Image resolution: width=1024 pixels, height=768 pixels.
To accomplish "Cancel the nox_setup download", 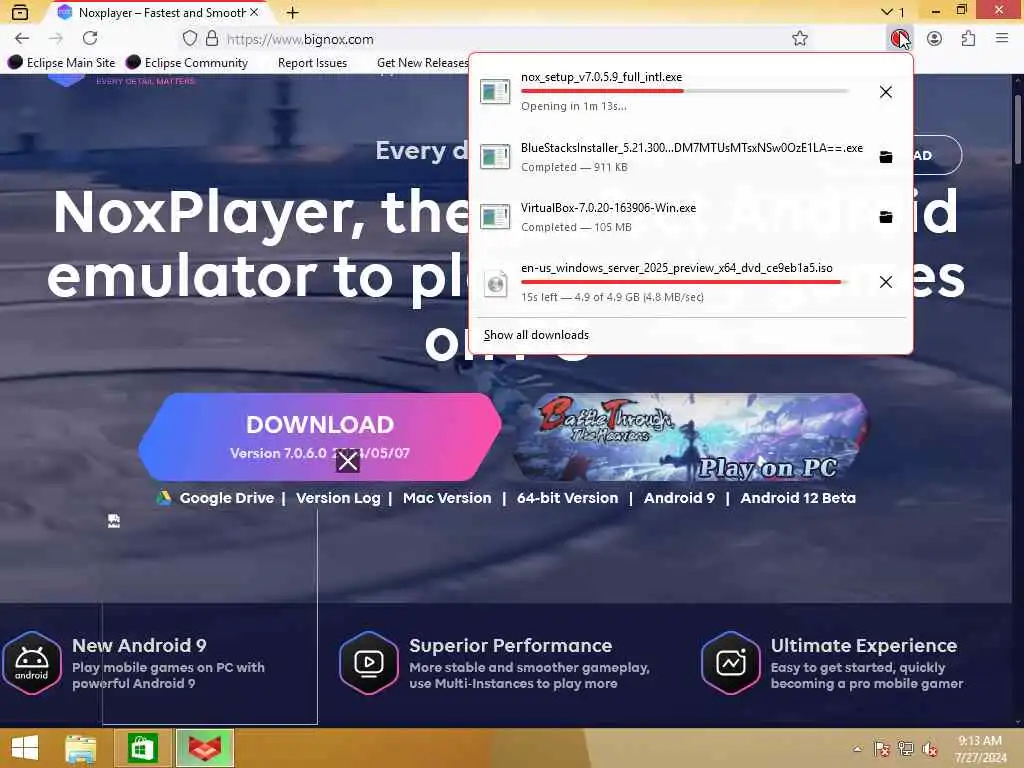I will tap(886, 92).
